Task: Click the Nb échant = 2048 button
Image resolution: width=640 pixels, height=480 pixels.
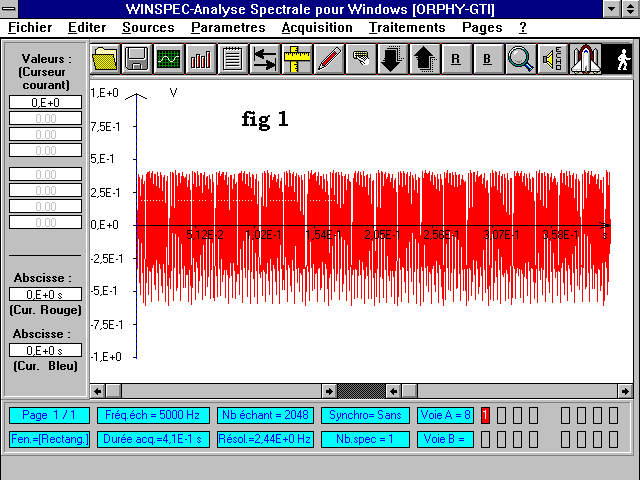Action: tap(265, 416)
